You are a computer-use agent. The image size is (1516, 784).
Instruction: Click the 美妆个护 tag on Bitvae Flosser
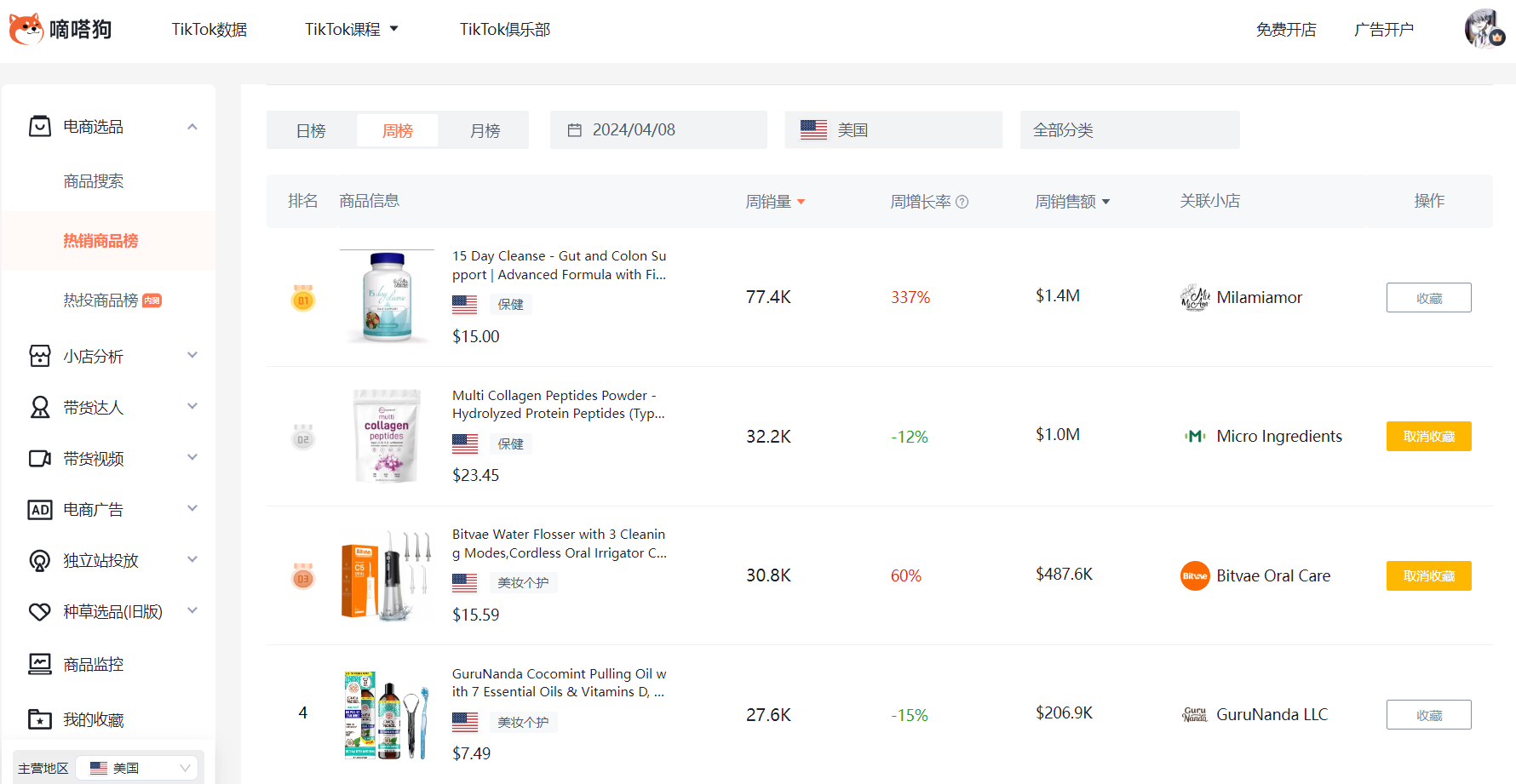[x=523, y=583]
